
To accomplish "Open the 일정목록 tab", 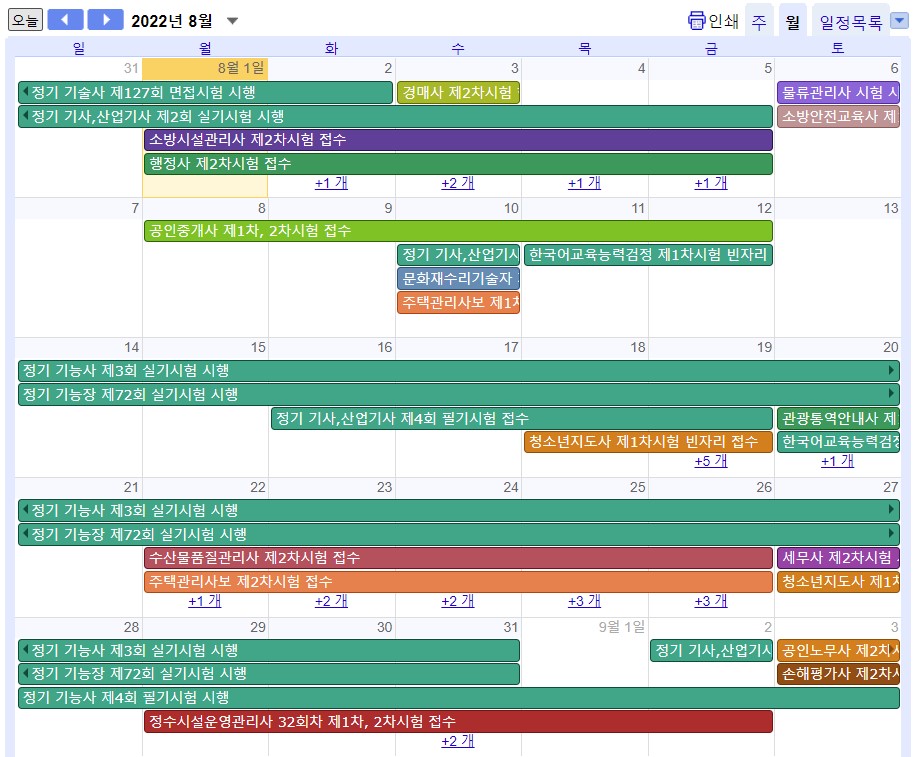I will coord(850,21).
